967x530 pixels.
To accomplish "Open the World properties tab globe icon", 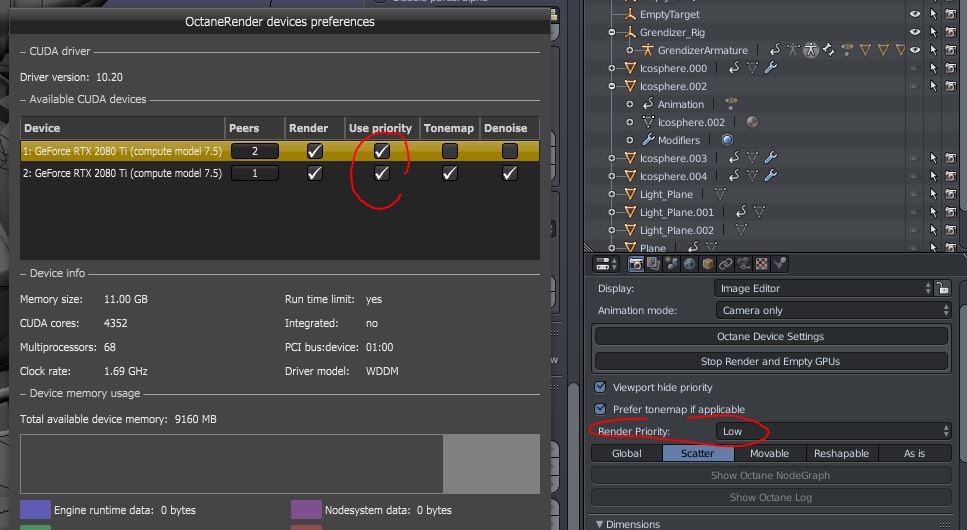I will (689, 264).
